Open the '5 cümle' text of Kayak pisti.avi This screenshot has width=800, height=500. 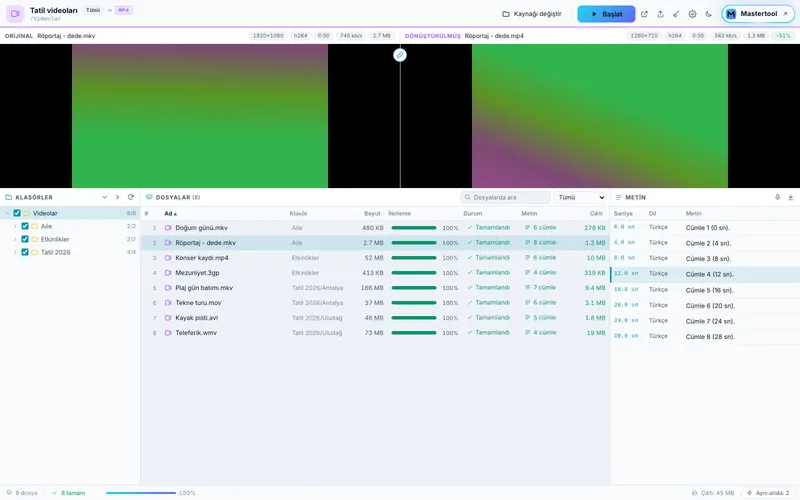[x=541, y=317]
